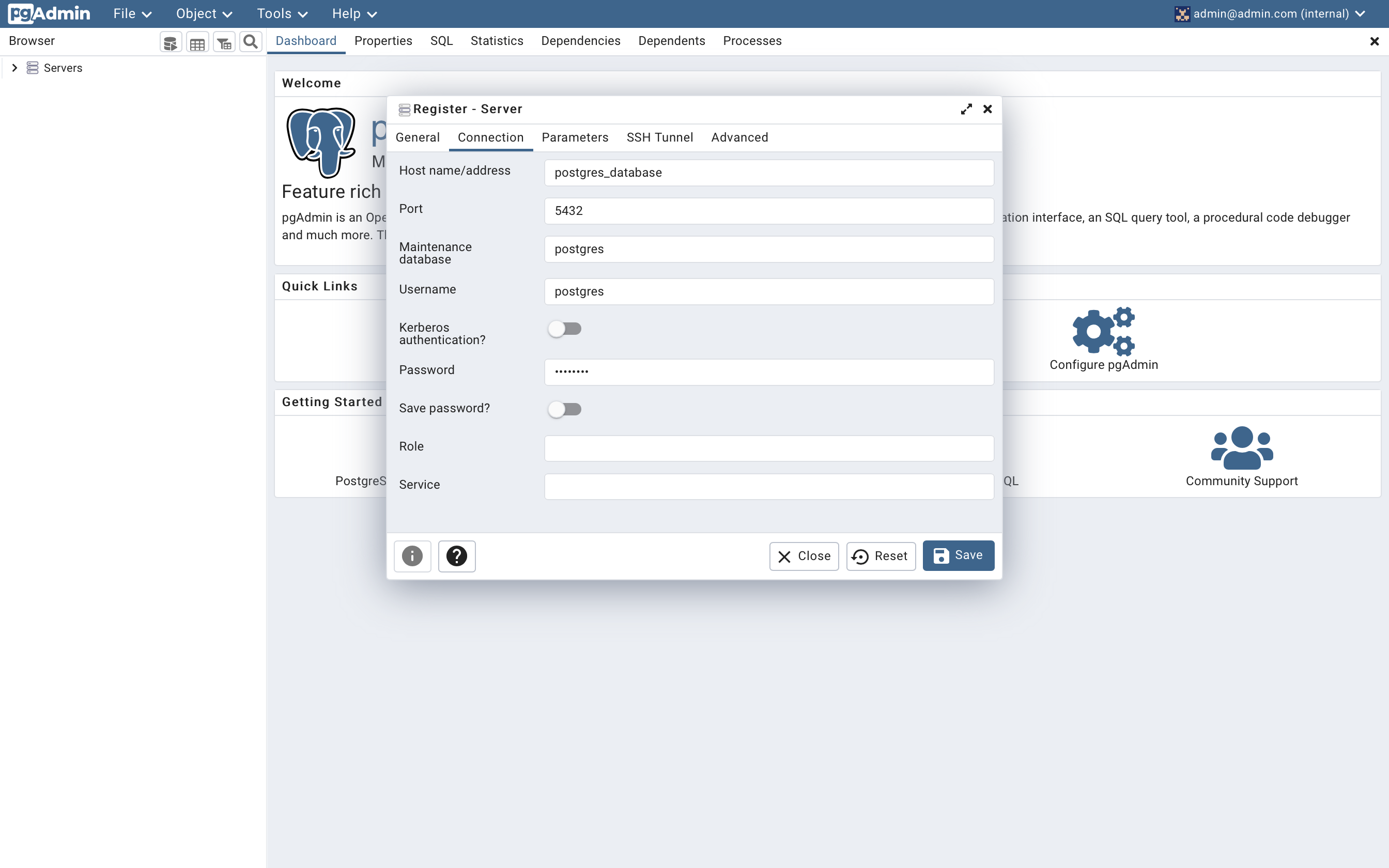Click the Search Objects magnifier icon
Viewport: 1389px width, 868px height.
(x=250, y=42)
